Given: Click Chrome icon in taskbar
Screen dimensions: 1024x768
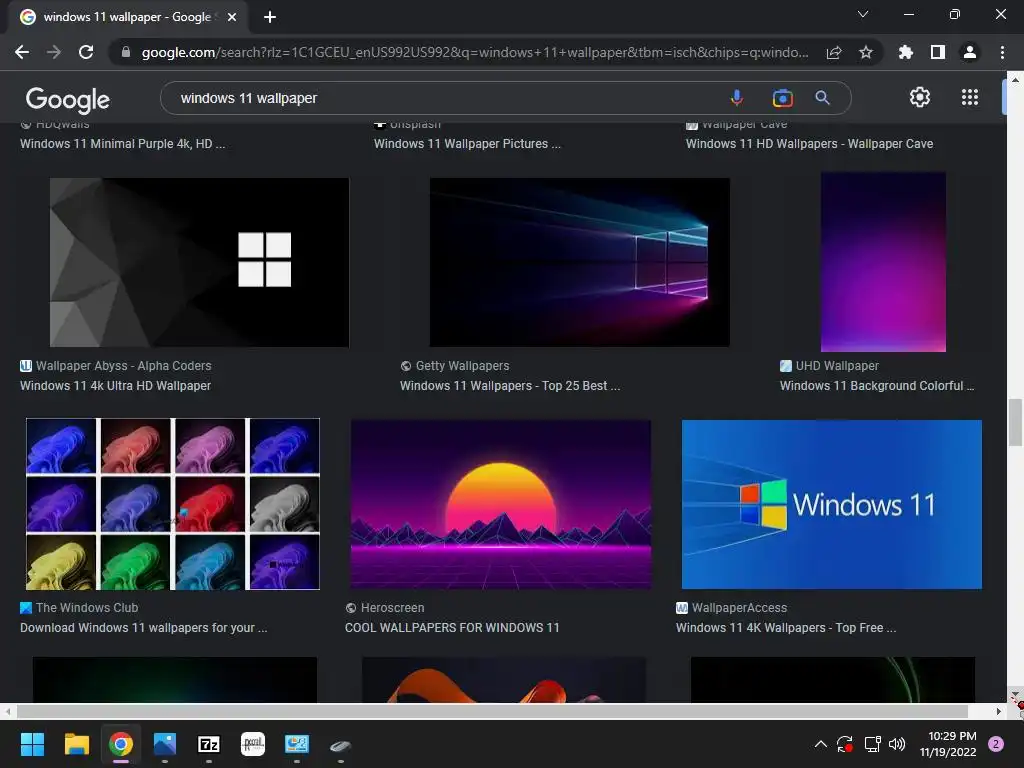Looking at the screenshot, I should [121, 744].
